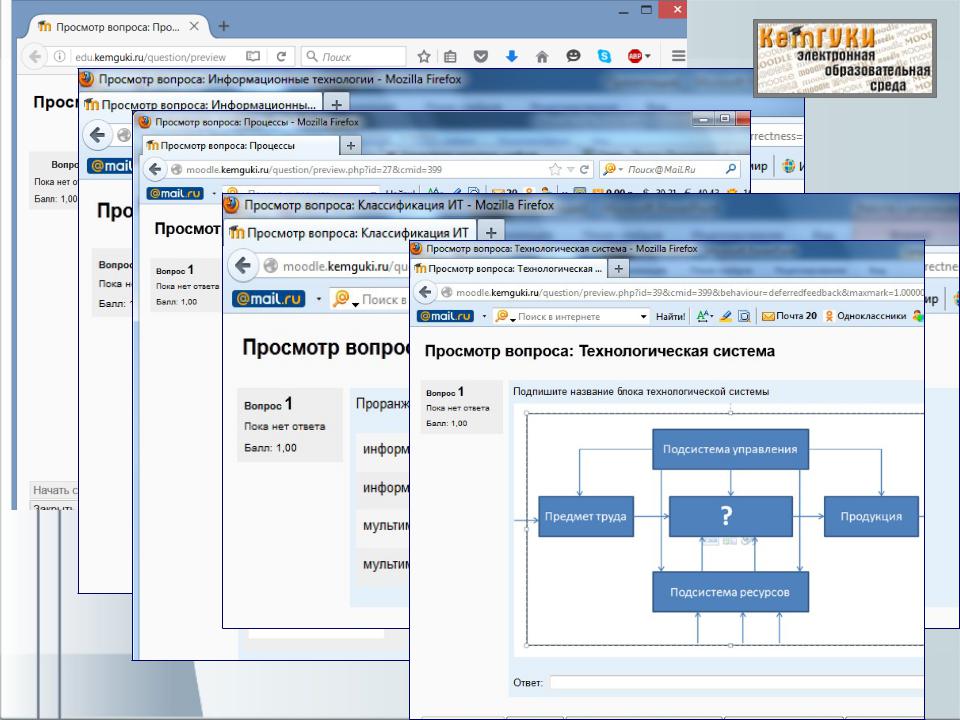
Task: Go to home page with the house icon
Action: point(542,56)
